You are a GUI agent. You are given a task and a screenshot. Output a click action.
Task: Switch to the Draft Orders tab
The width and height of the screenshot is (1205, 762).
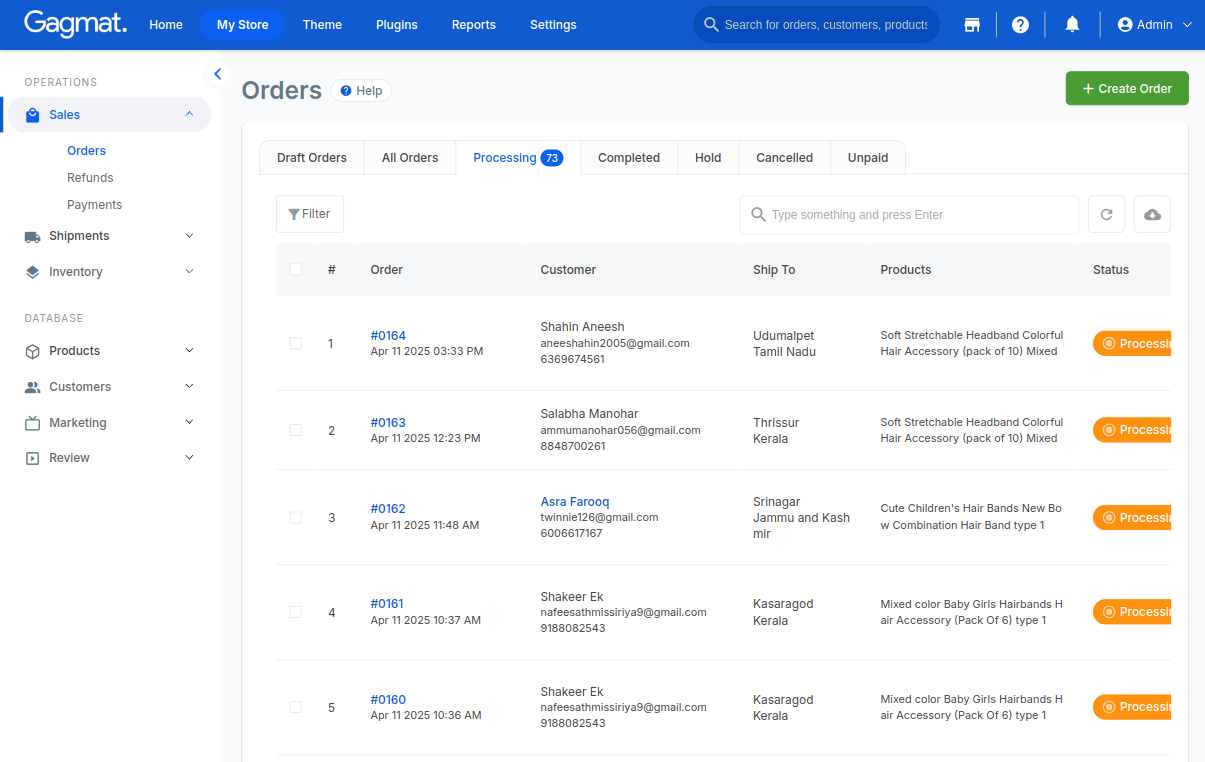coord(312,158)
